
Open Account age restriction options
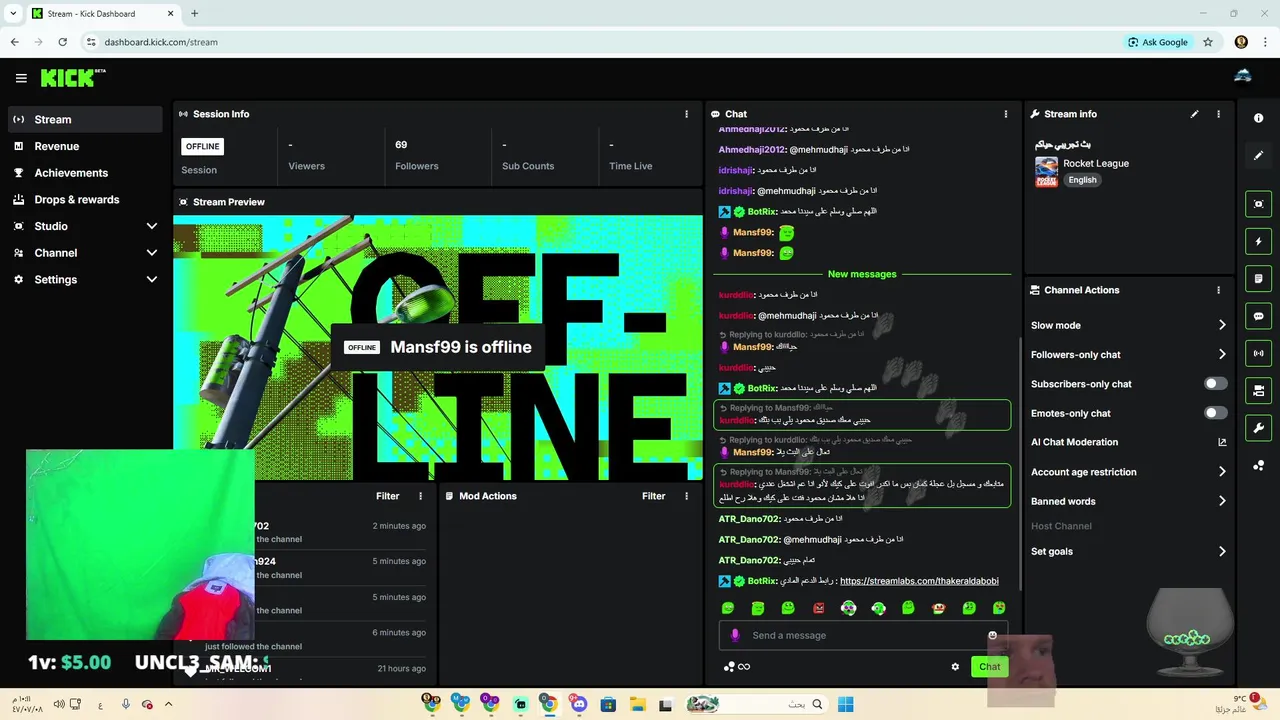click(x=1128, y=472)
